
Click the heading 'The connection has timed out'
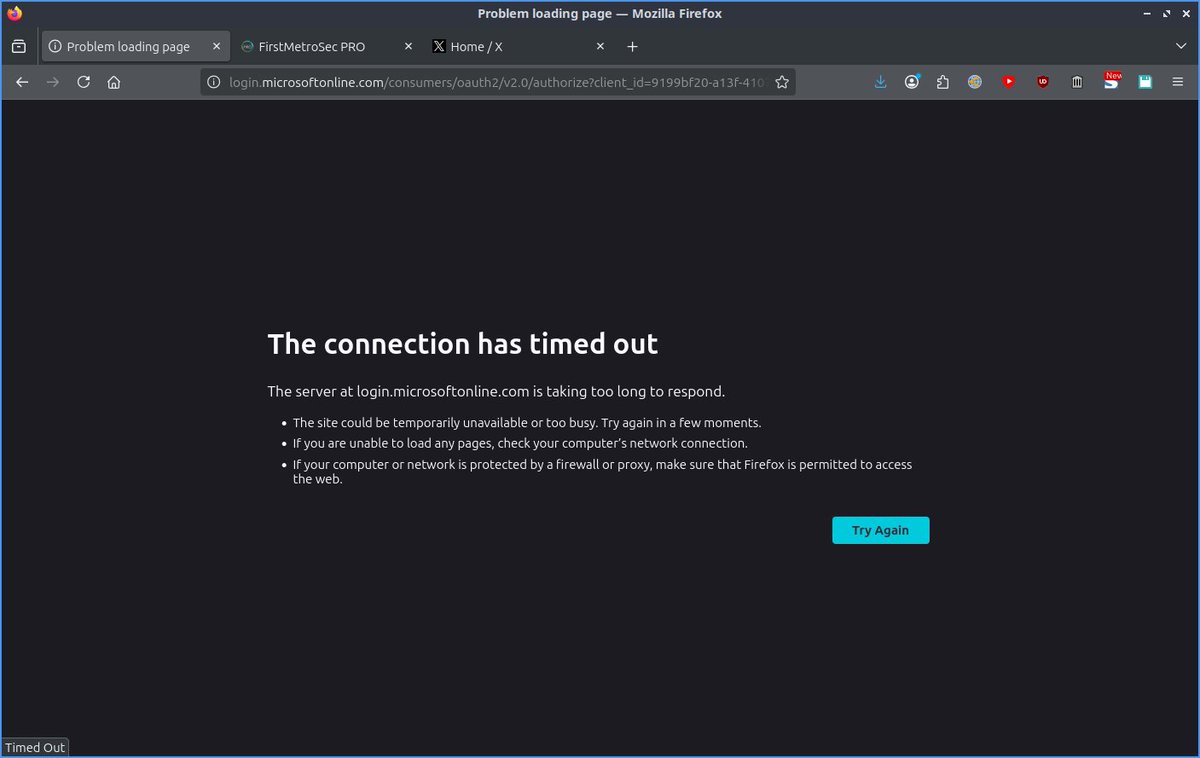[462, 344]
